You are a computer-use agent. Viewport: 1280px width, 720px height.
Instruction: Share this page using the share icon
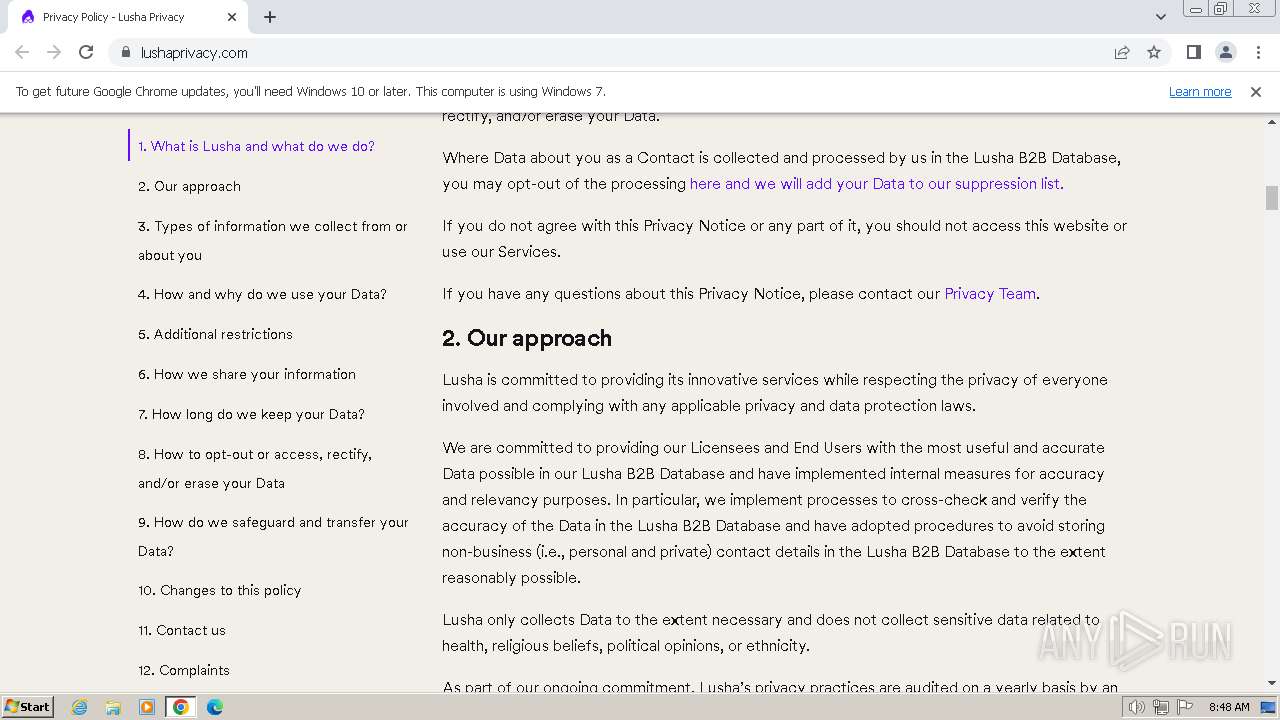coord(1122,52)
